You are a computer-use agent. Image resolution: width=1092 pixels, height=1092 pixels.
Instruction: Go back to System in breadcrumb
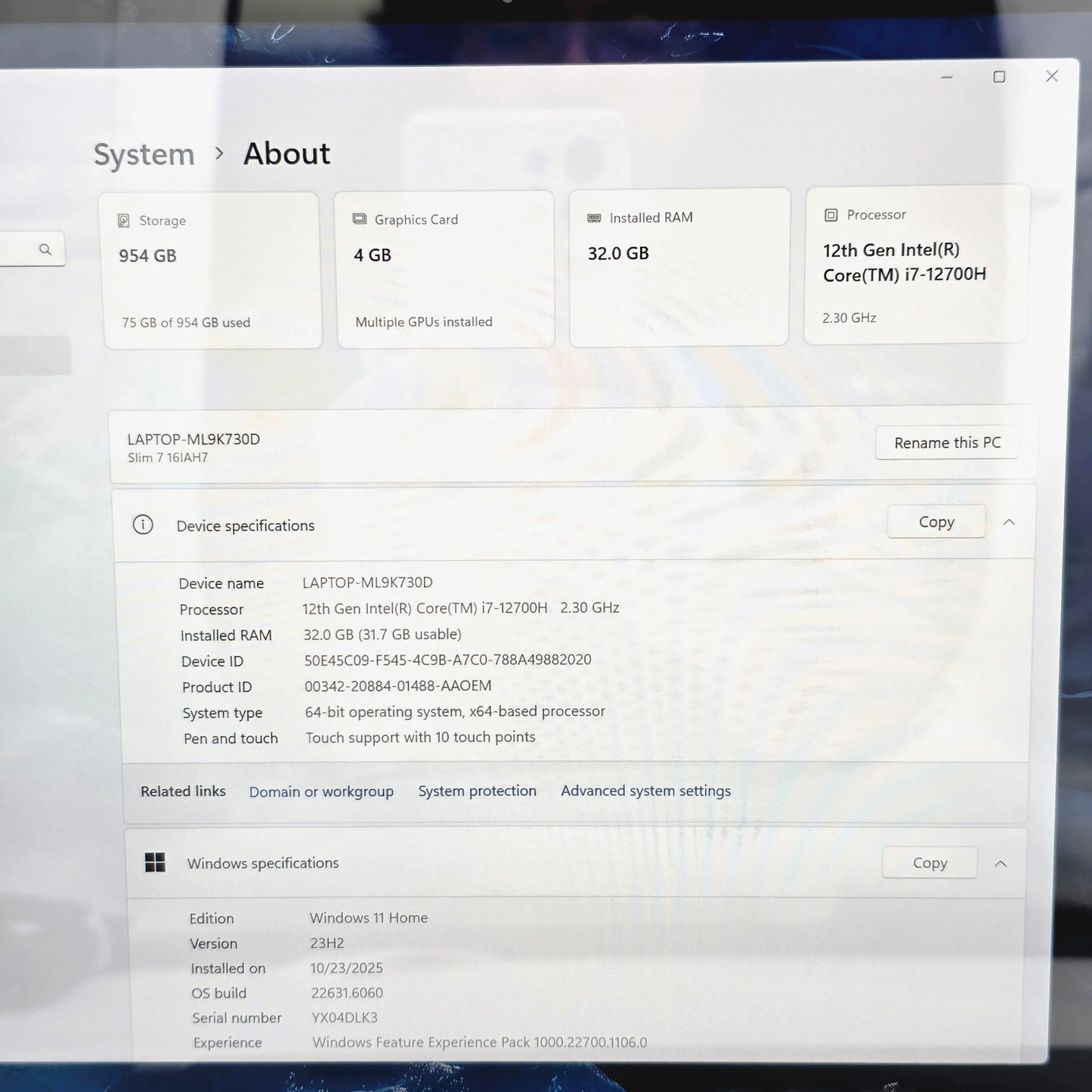coord(144,154)
